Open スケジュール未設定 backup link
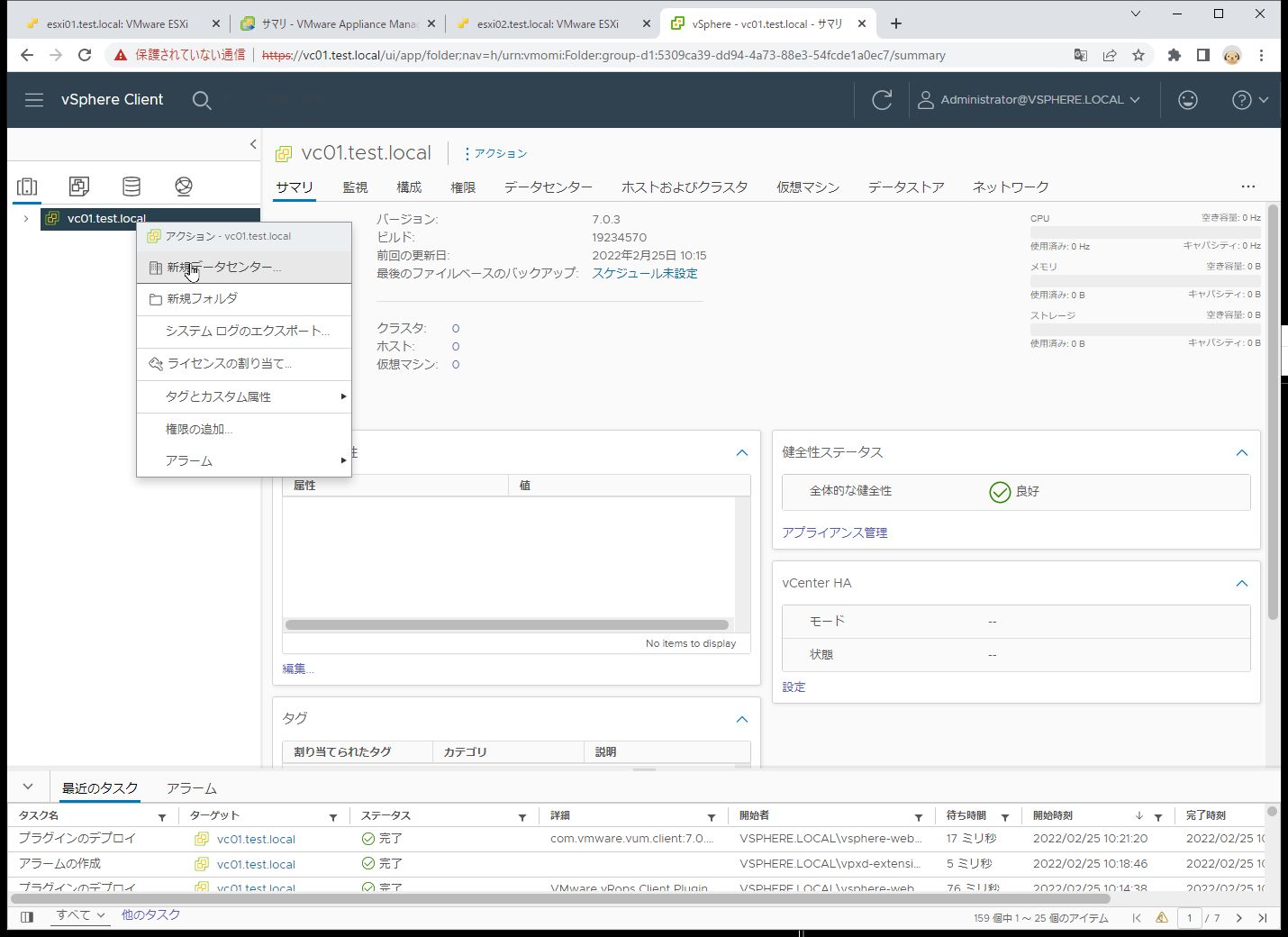 [645, 273]
